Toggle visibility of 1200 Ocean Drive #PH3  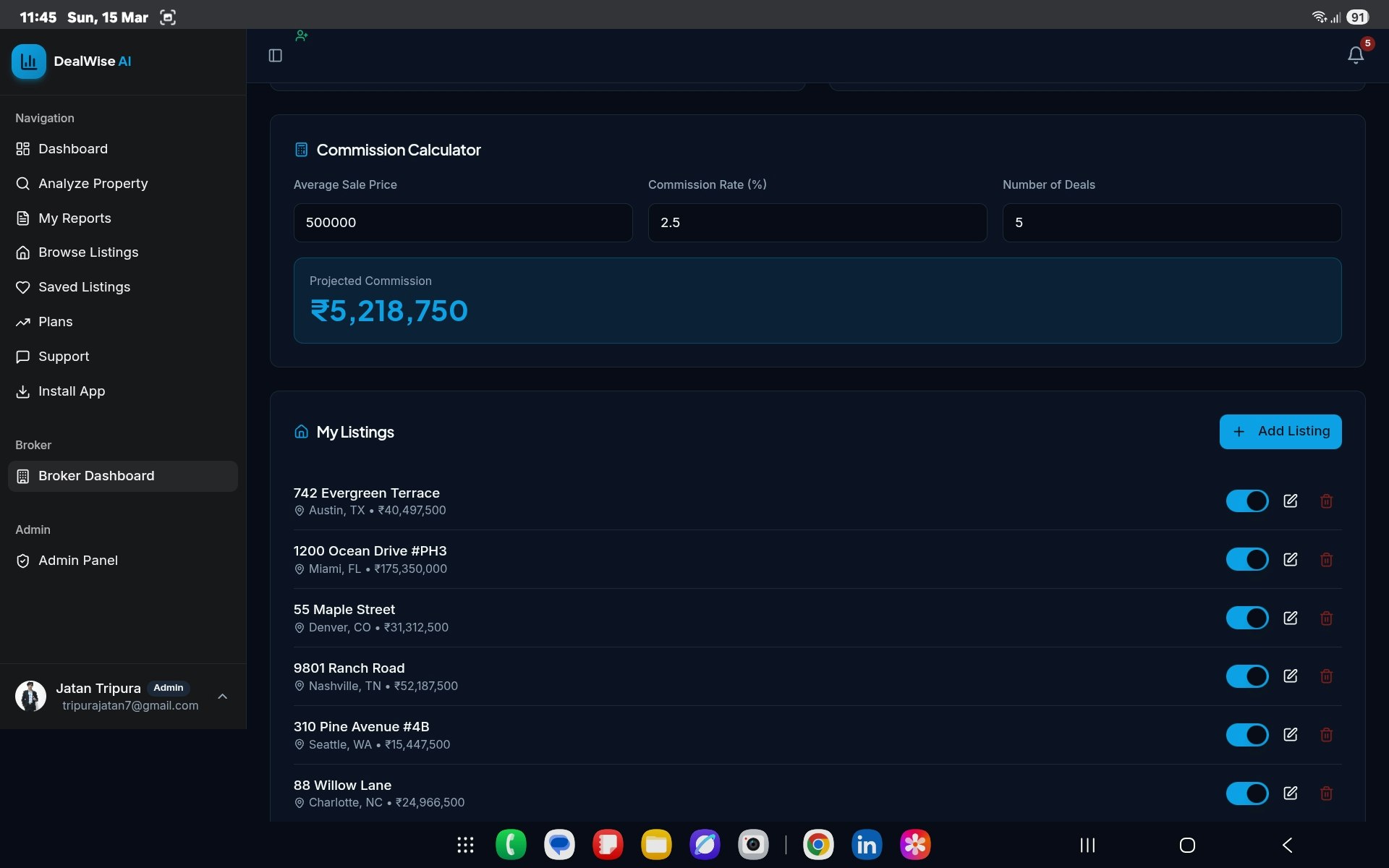click(x=1247, y=559)
